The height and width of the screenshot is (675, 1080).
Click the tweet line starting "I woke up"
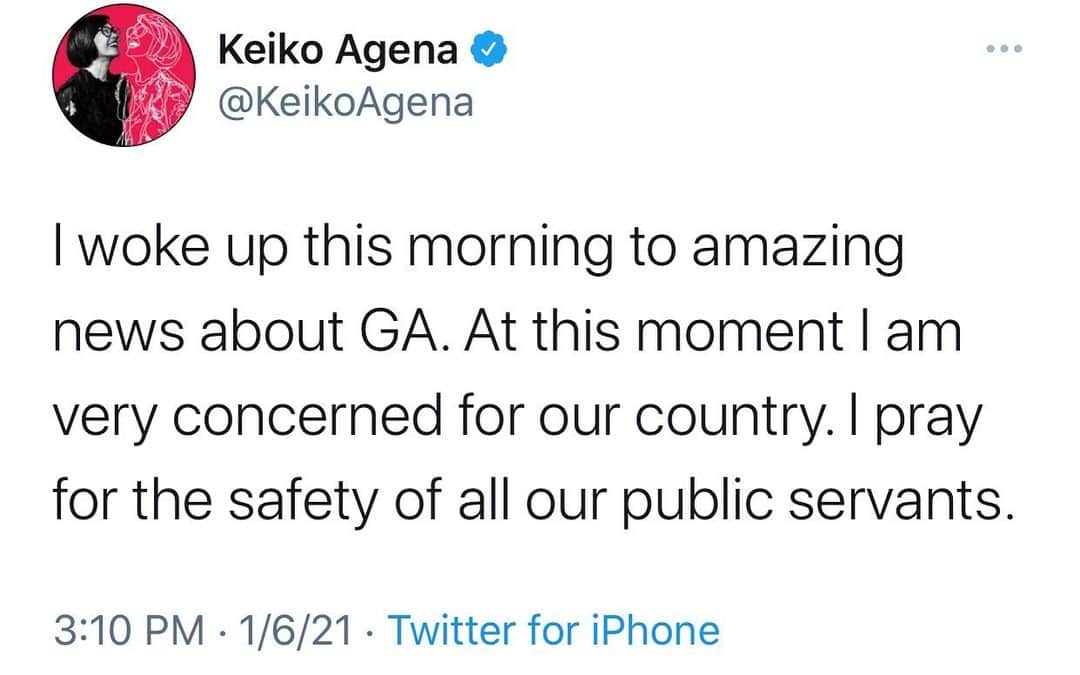pos(478,249)
